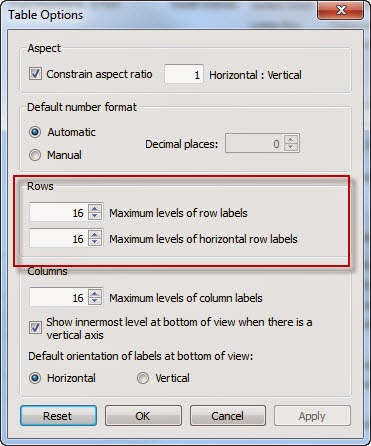
Task: Close the Table Options dialog
Action: pos(341,10)
